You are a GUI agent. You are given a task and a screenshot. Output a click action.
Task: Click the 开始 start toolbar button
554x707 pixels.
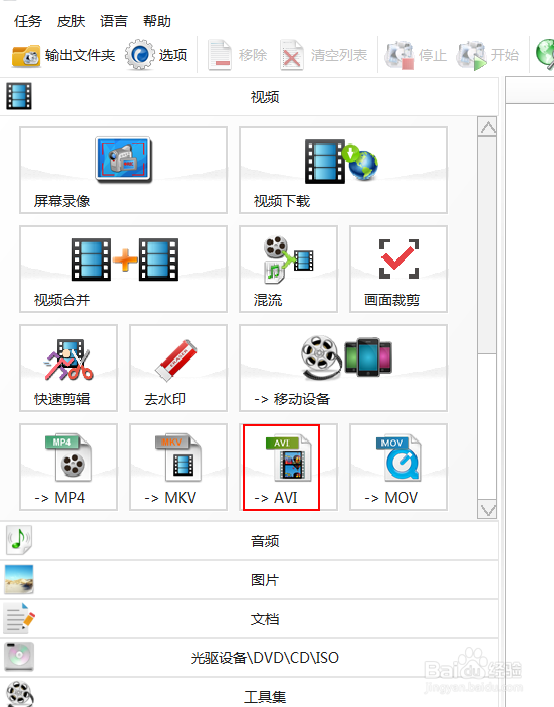tap(488, 55)
